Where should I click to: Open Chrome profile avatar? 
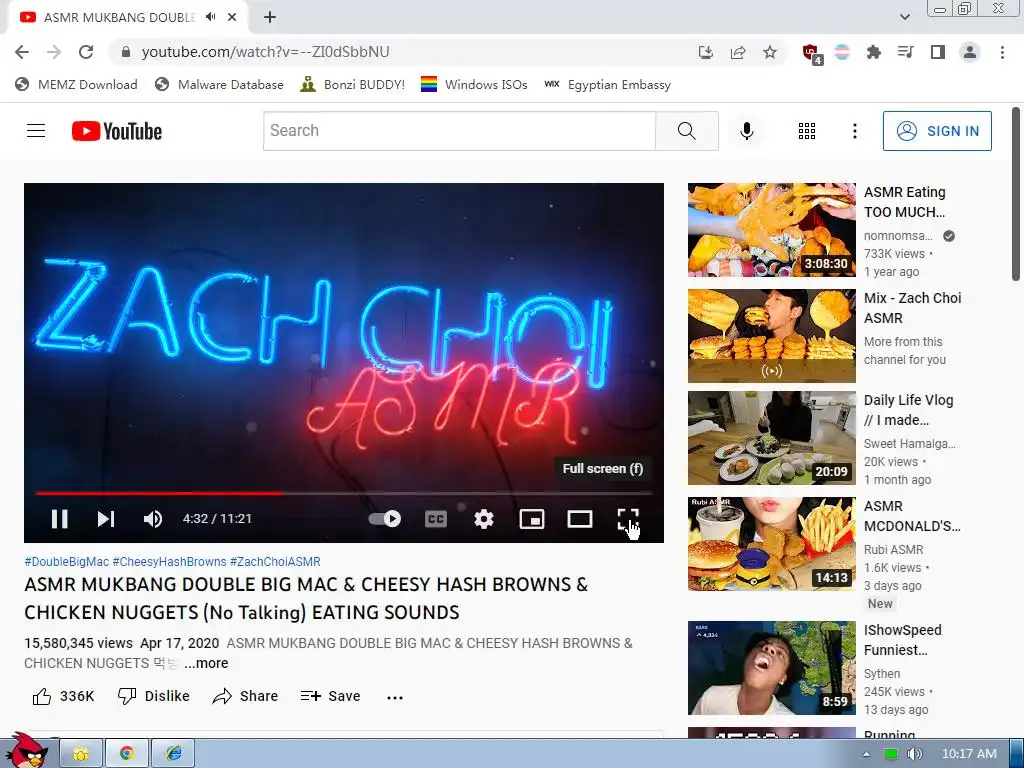pyautogui.click(x=970, y=52)
